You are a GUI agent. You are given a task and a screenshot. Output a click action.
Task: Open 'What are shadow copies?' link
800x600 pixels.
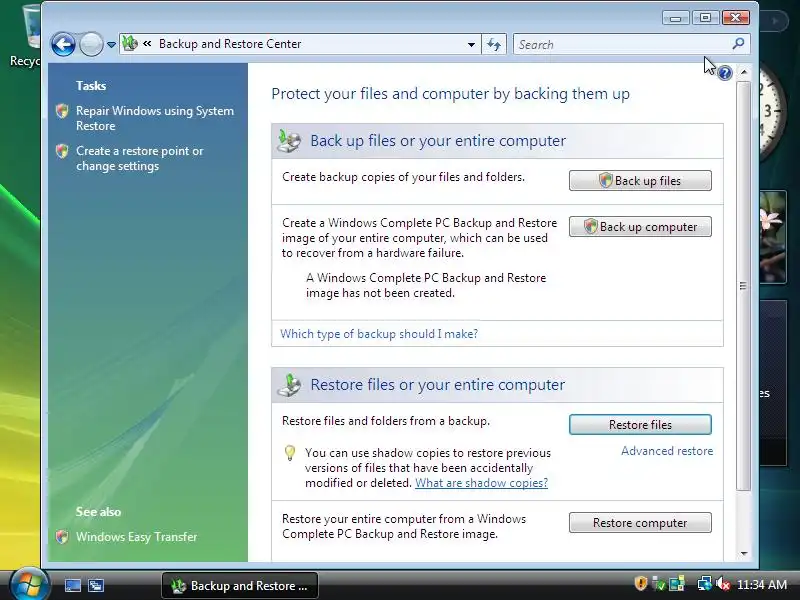point(481,483)
